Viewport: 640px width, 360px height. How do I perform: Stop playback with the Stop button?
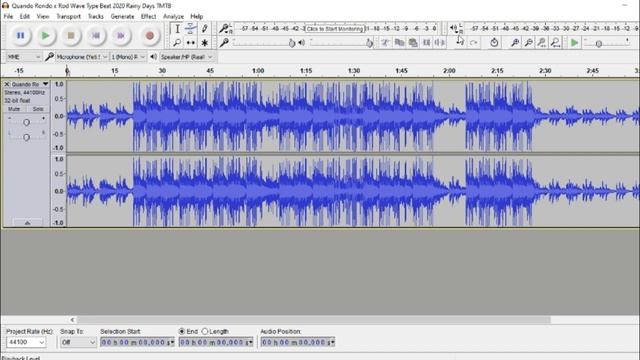71,36
